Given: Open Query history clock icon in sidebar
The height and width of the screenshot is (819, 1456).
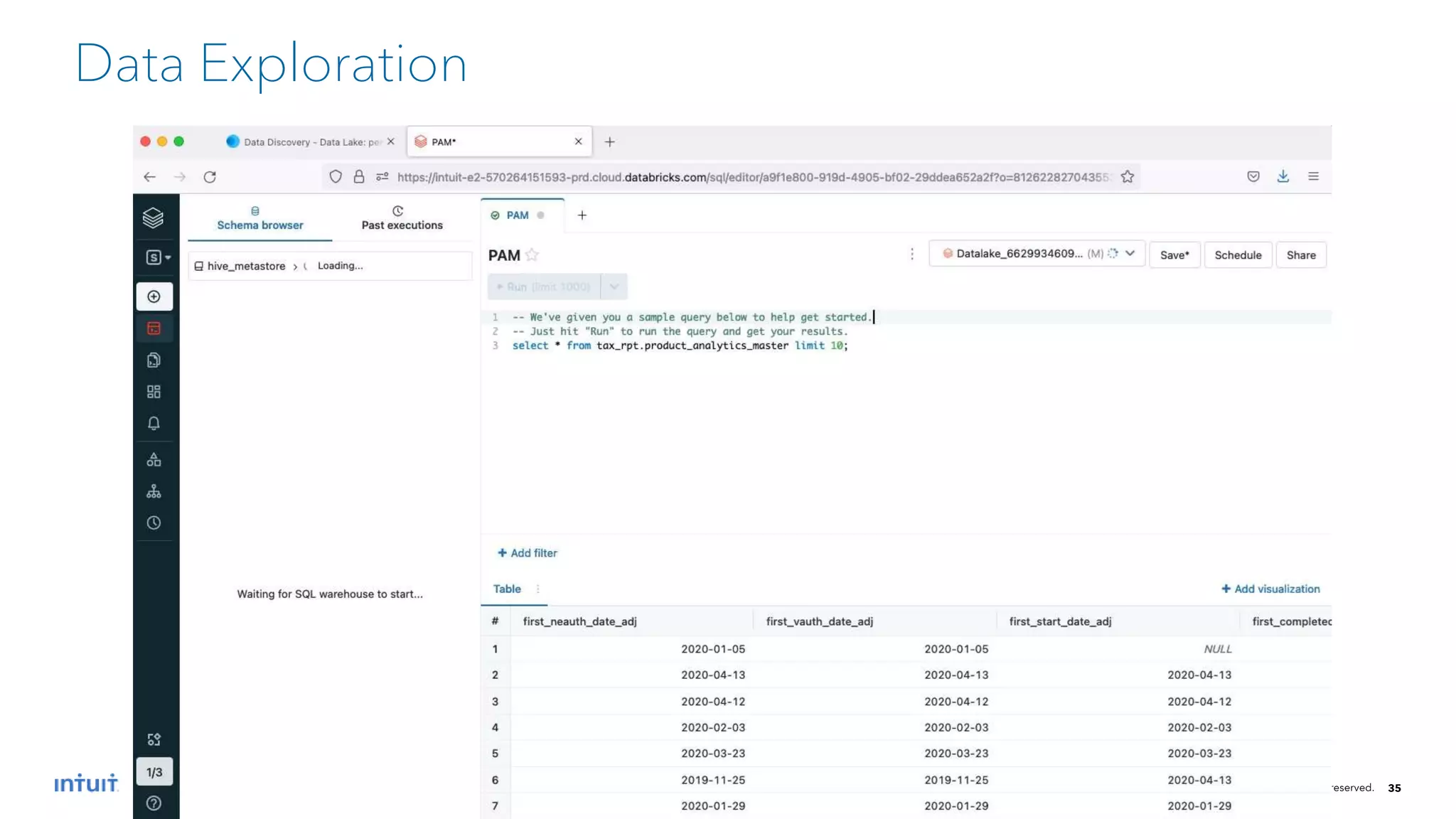Looking at the screenshot, I should coord(154,523).
